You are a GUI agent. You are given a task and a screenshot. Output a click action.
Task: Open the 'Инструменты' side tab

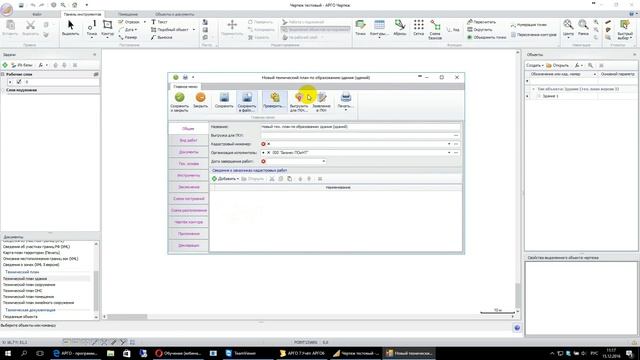click(188, 176)
